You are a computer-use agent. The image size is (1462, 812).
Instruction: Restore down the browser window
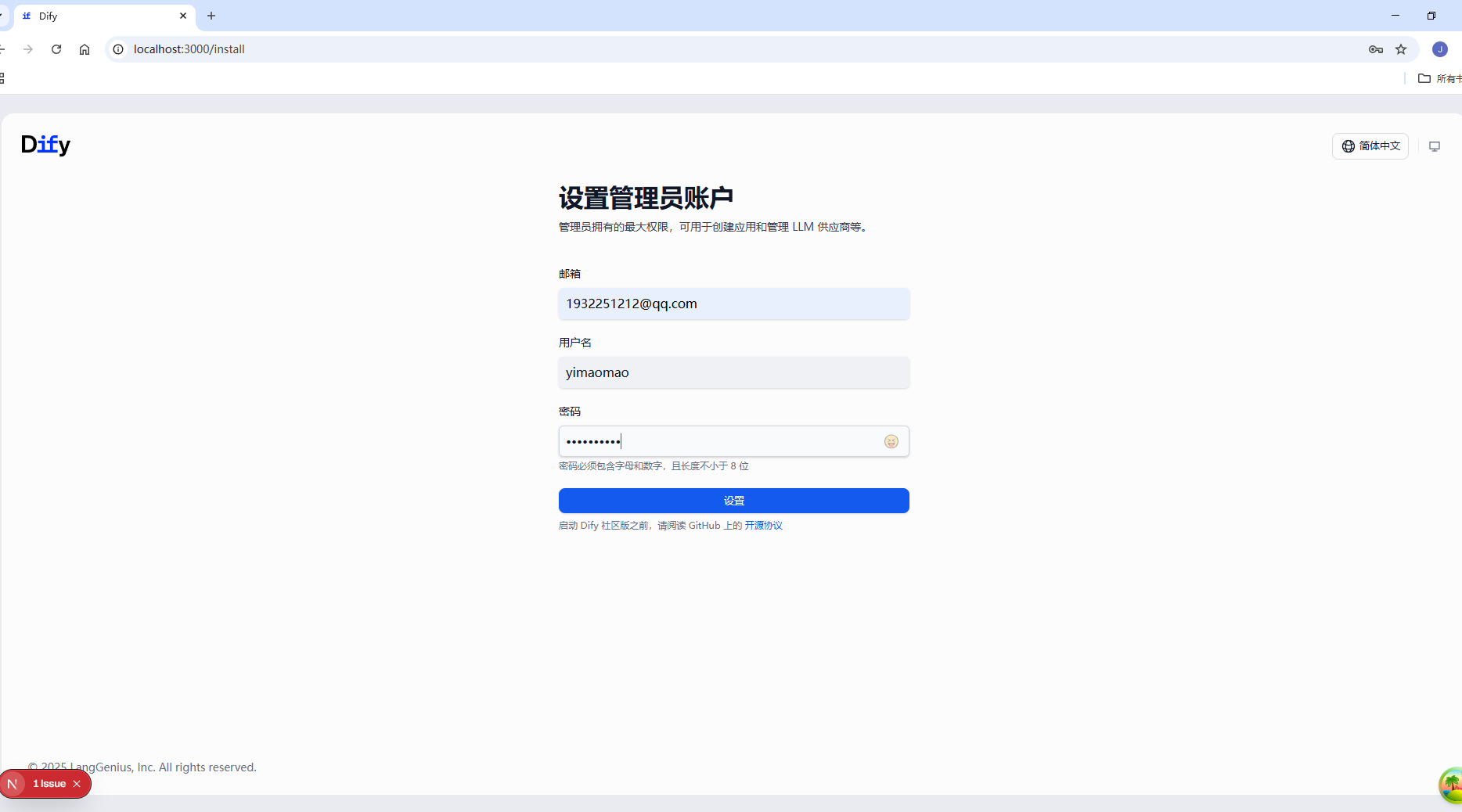1431,16
